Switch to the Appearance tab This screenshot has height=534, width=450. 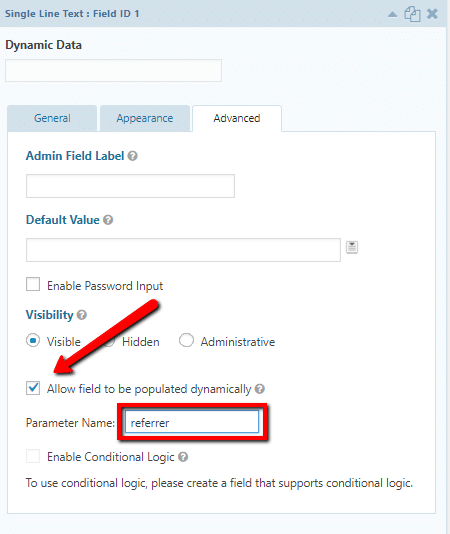[x=145, y=119]
